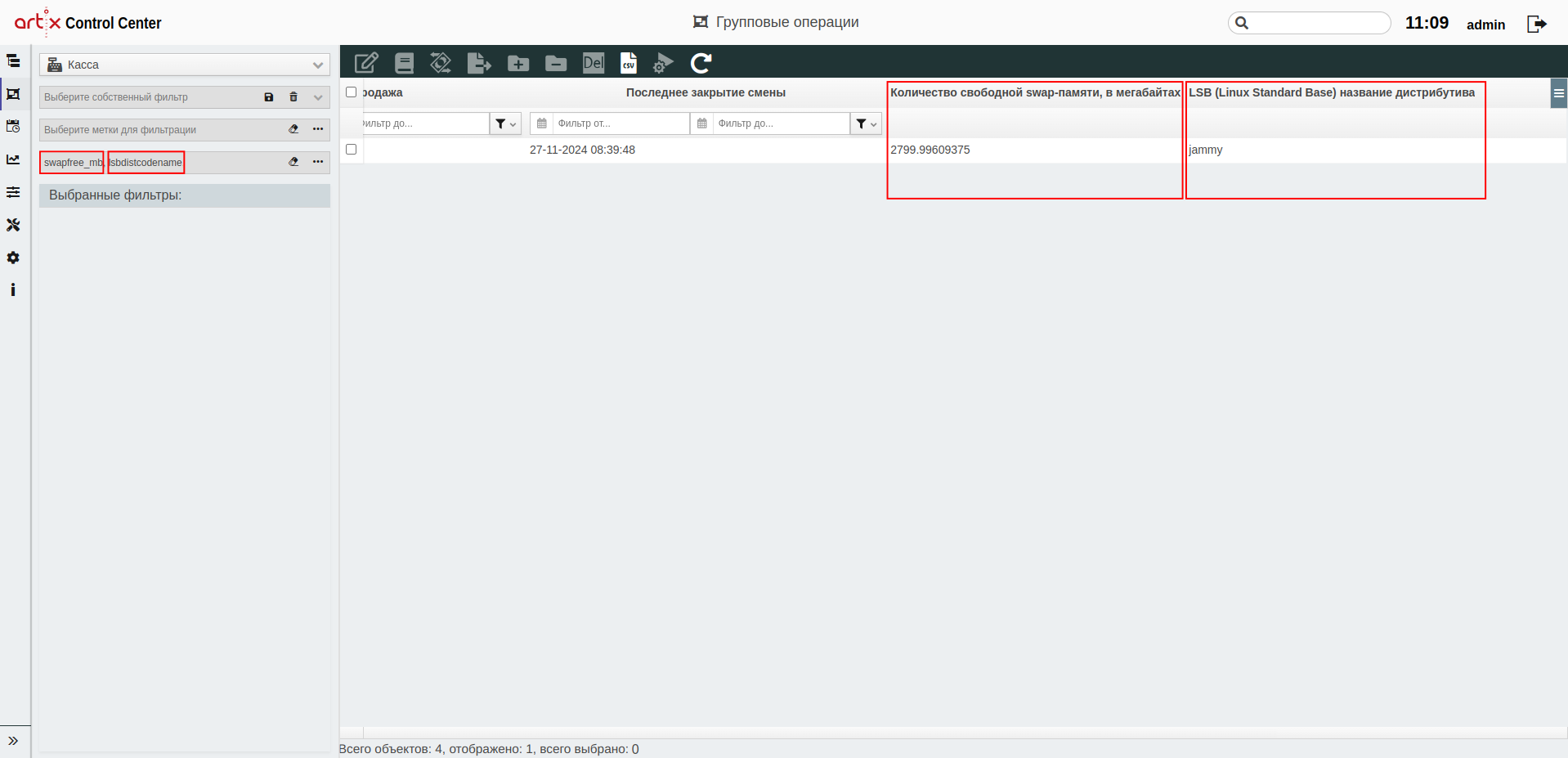
Task: Click the swapfree_mb column tag
Action: tap(72, 163)
